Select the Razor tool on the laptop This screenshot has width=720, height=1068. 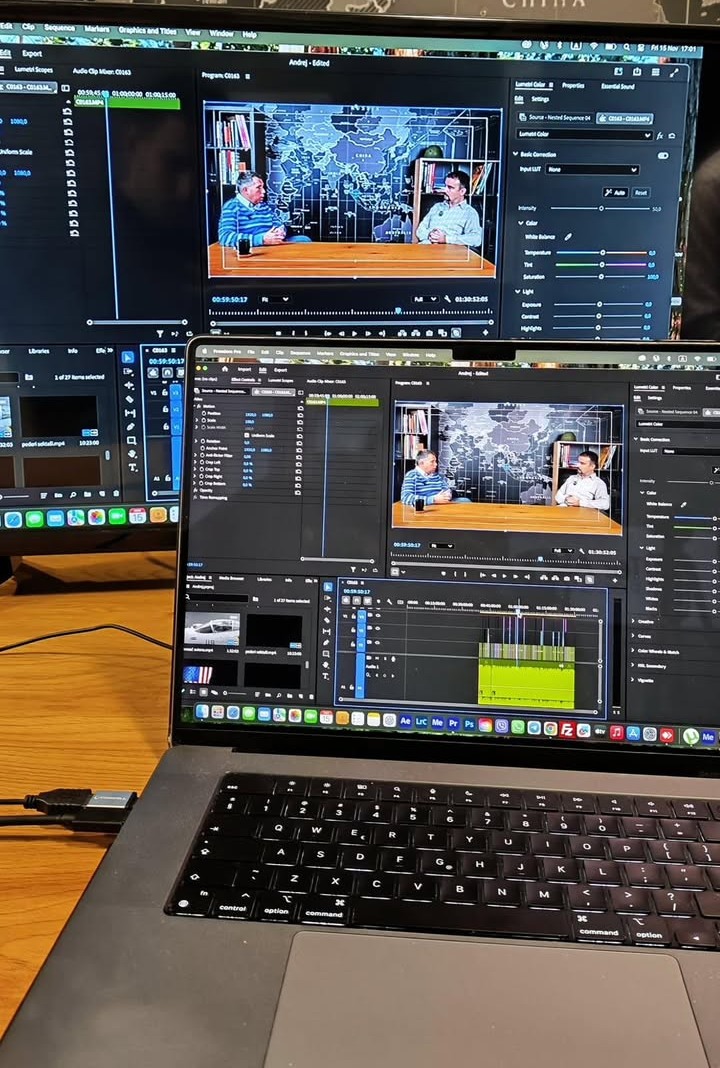328,621
